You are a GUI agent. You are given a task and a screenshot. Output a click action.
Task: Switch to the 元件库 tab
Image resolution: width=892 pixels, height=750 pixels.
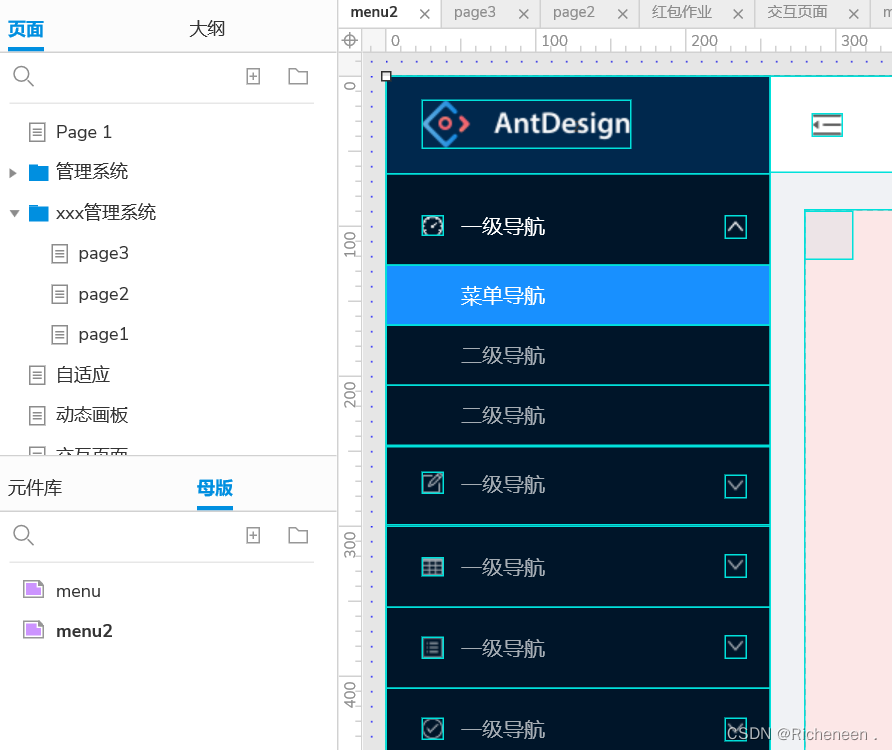click(37, 487)
